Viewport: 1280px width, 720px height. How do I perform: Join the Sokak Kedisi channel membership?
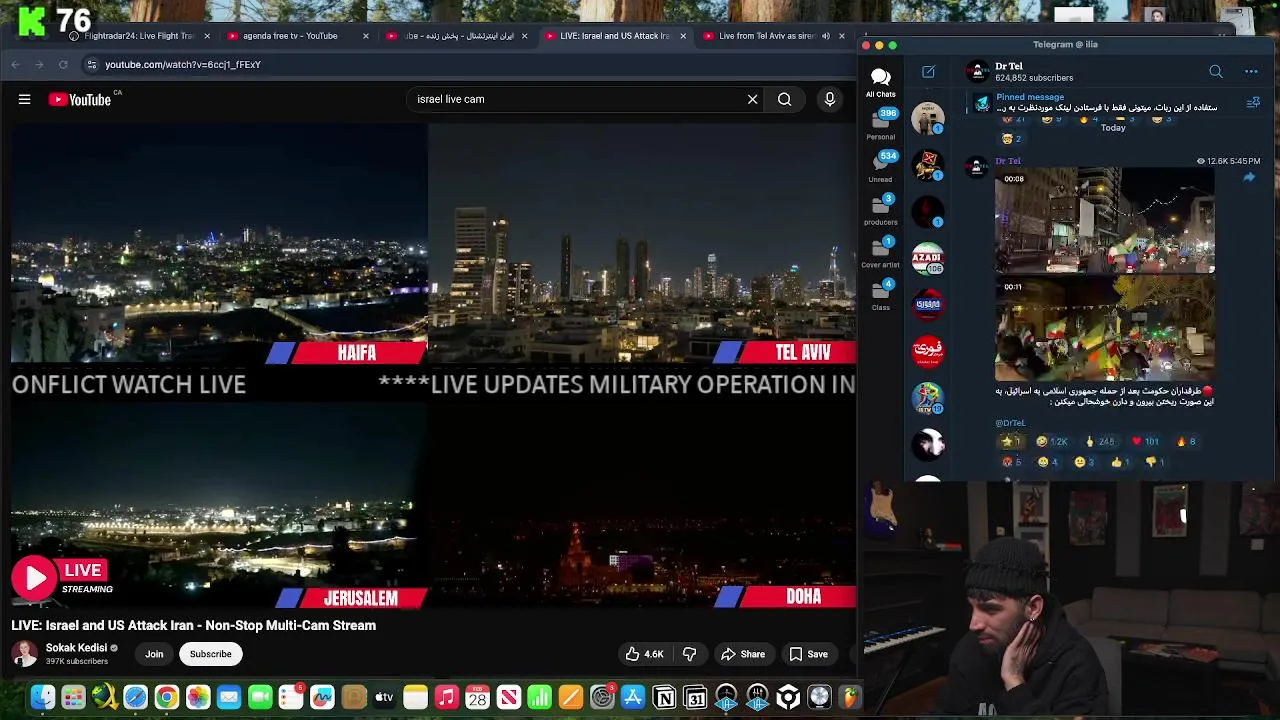point(154,654)
